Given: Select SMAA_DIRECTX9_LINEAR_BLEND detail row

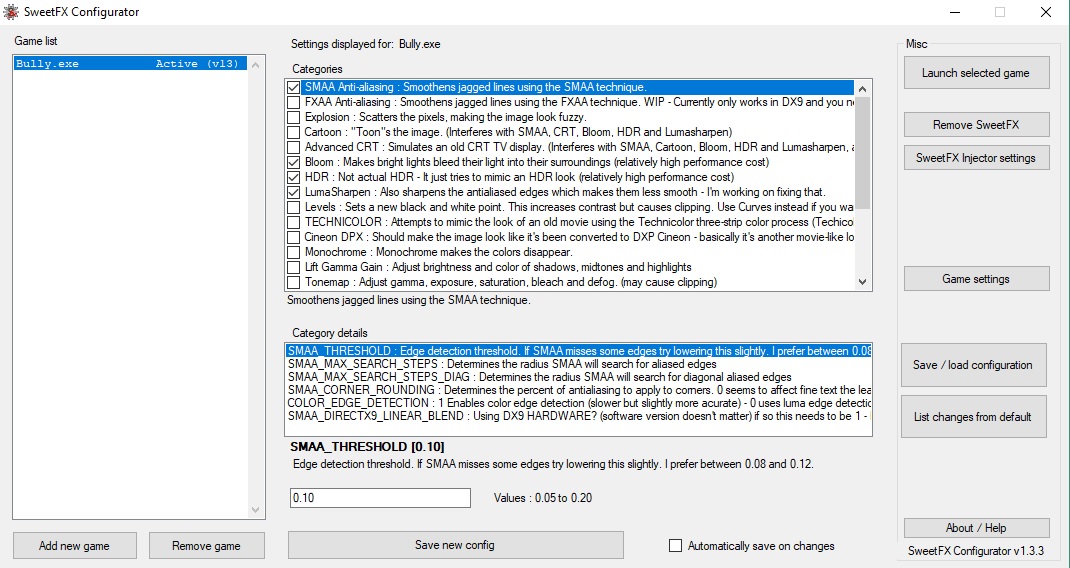Looking at the screenshot, I should click(x=579, y=416).
